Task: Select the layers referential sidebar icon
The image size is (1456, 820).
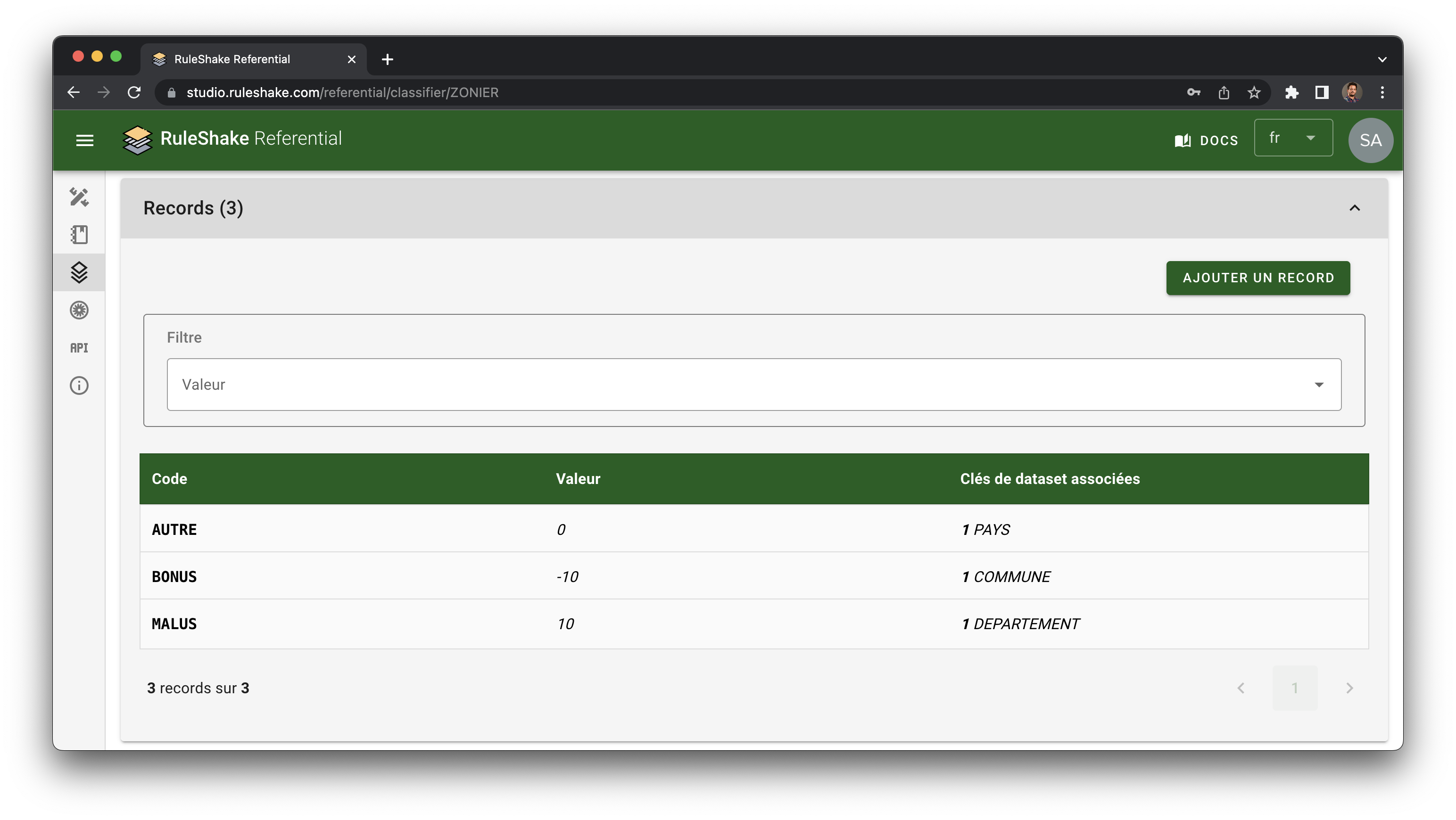Action: tap(79, 272)
